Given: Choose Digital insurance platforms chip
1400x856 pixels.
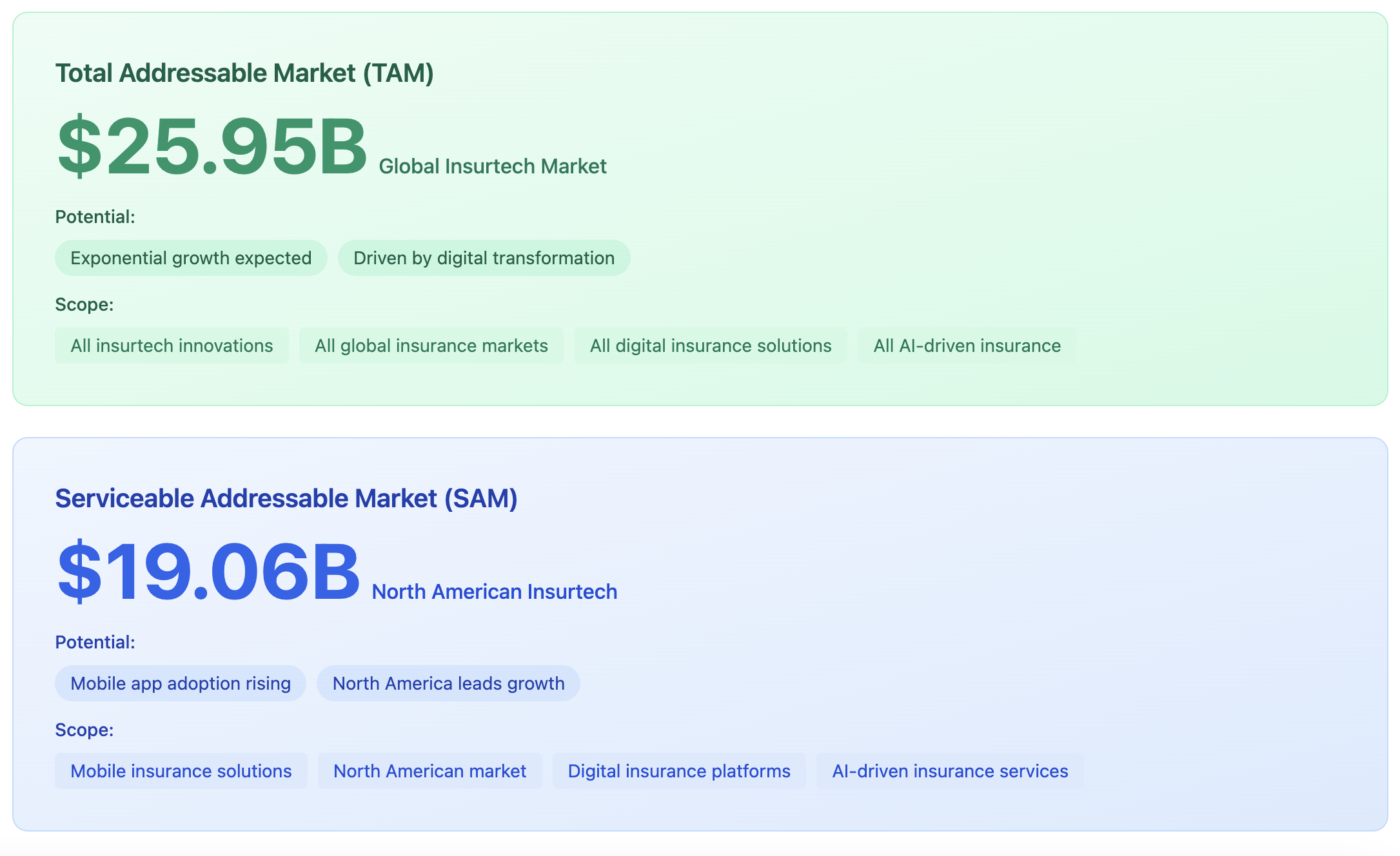Looking at the screenshot, I should point(679,771).
